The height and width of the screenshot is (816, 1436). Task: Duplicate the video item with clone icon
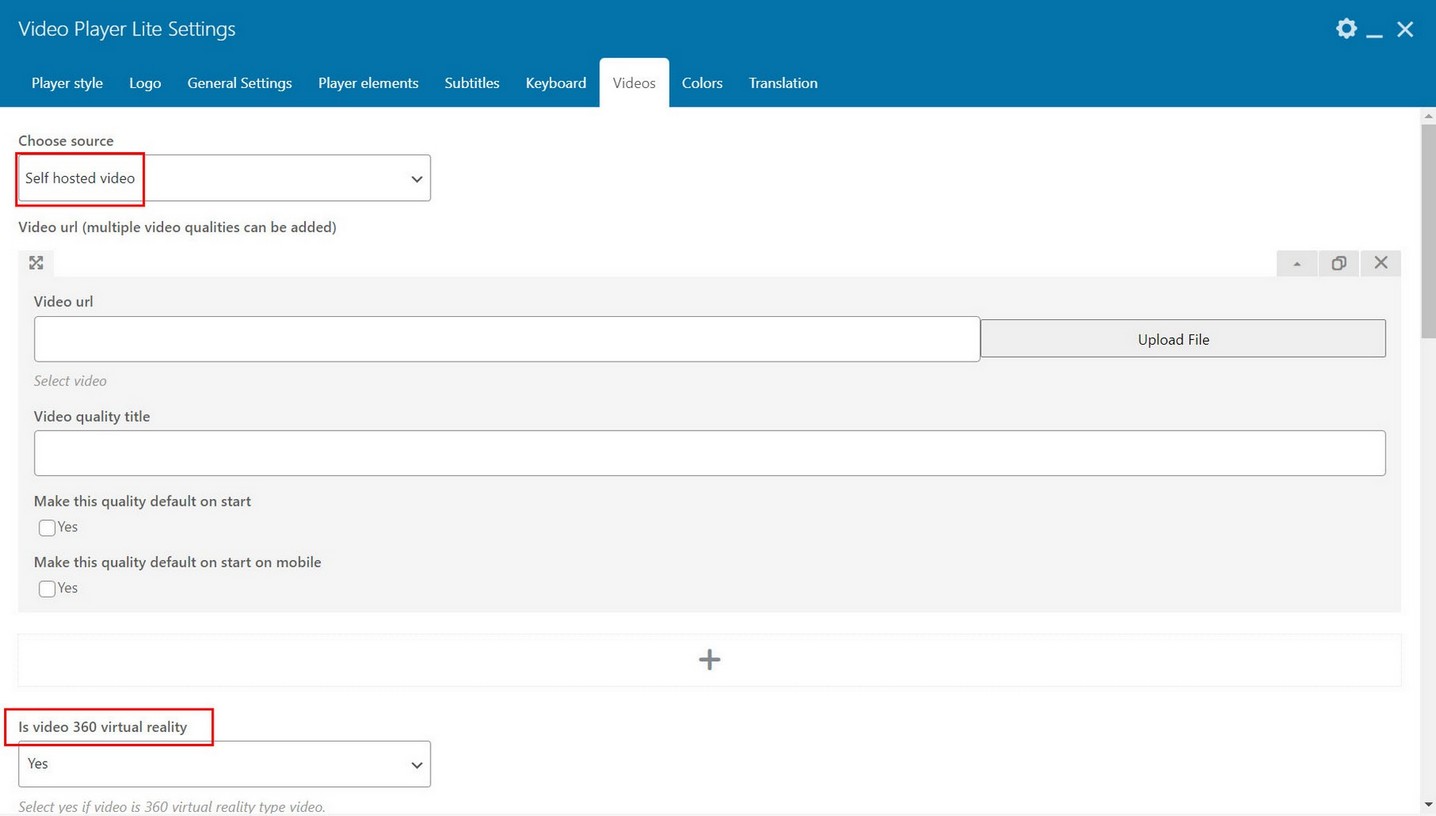point(1339,263)
